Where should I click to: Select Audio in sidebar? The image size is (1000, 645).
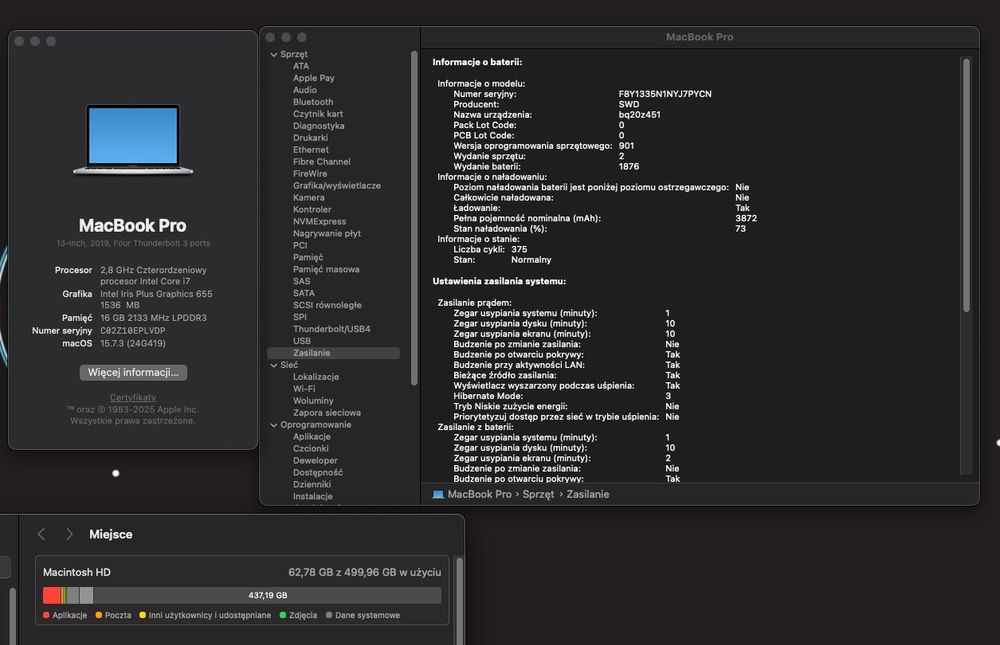pos(304,90)
